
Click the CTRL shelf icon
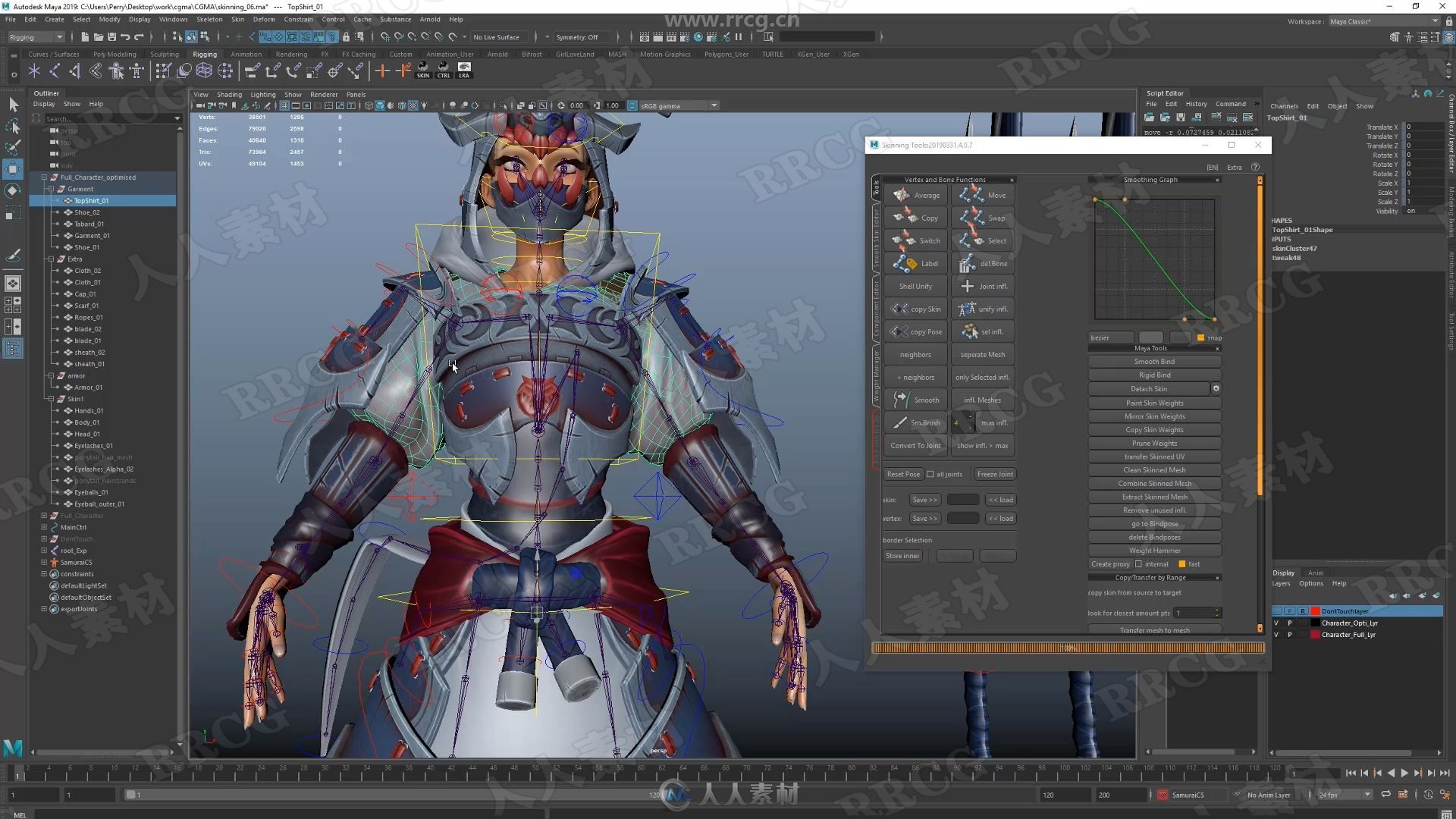(x=444, y=71)
